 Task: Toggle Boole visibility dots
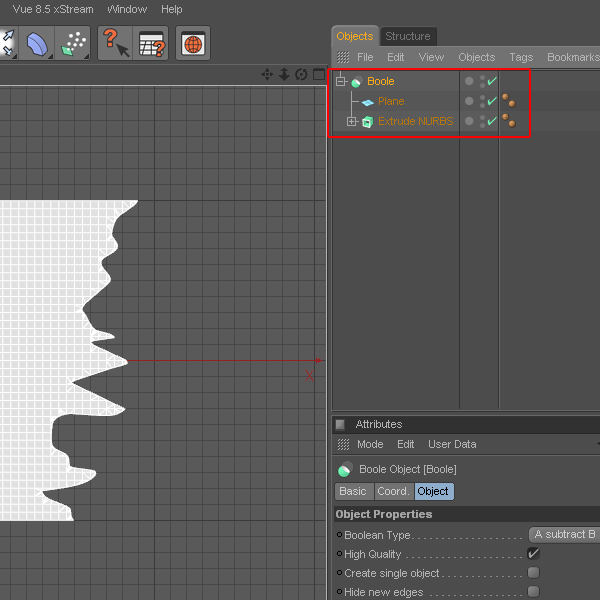click(482, 81)
